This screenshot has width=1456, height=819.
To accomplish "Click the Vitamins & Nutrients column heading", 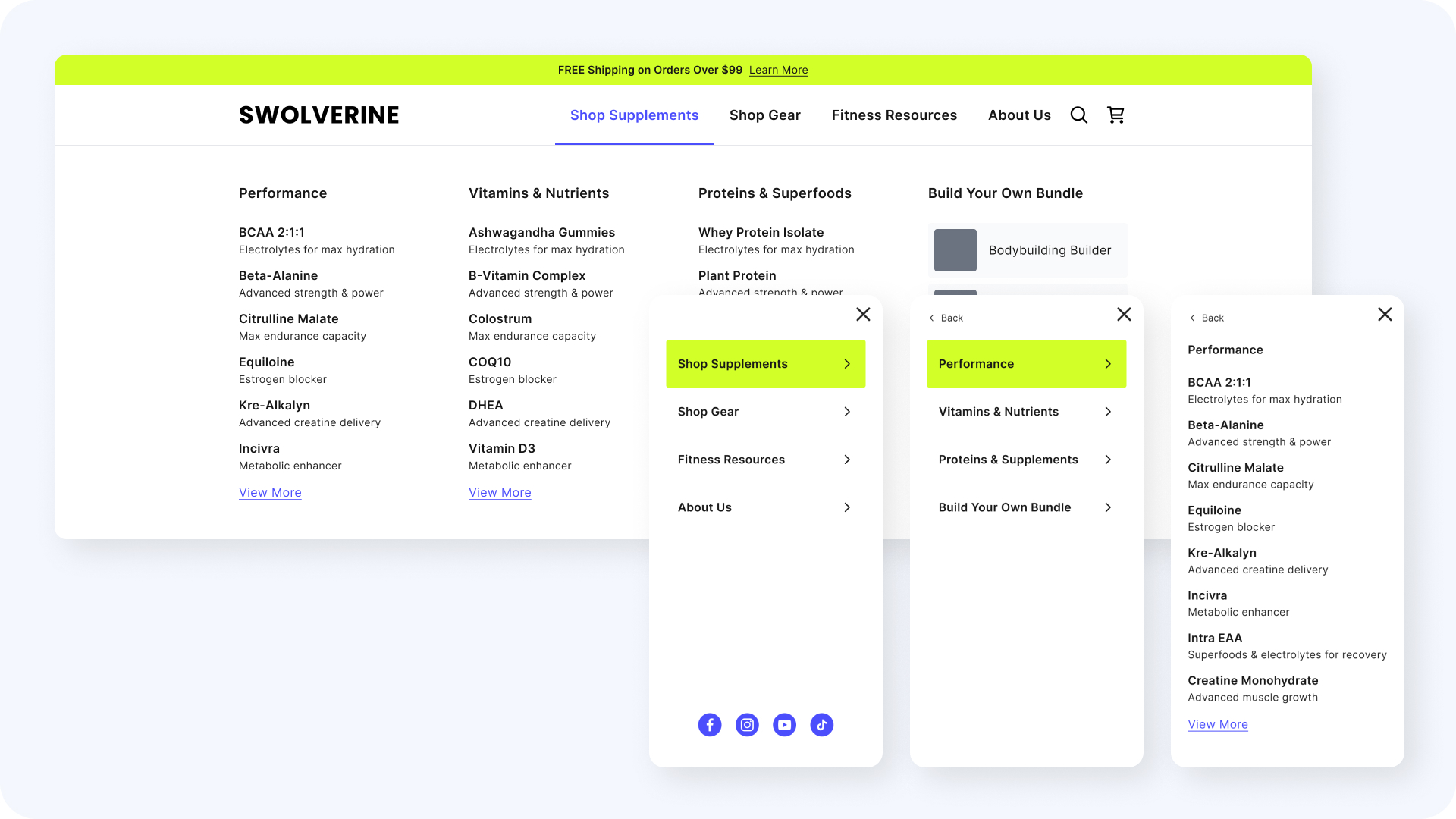I will tap(538, 193).
